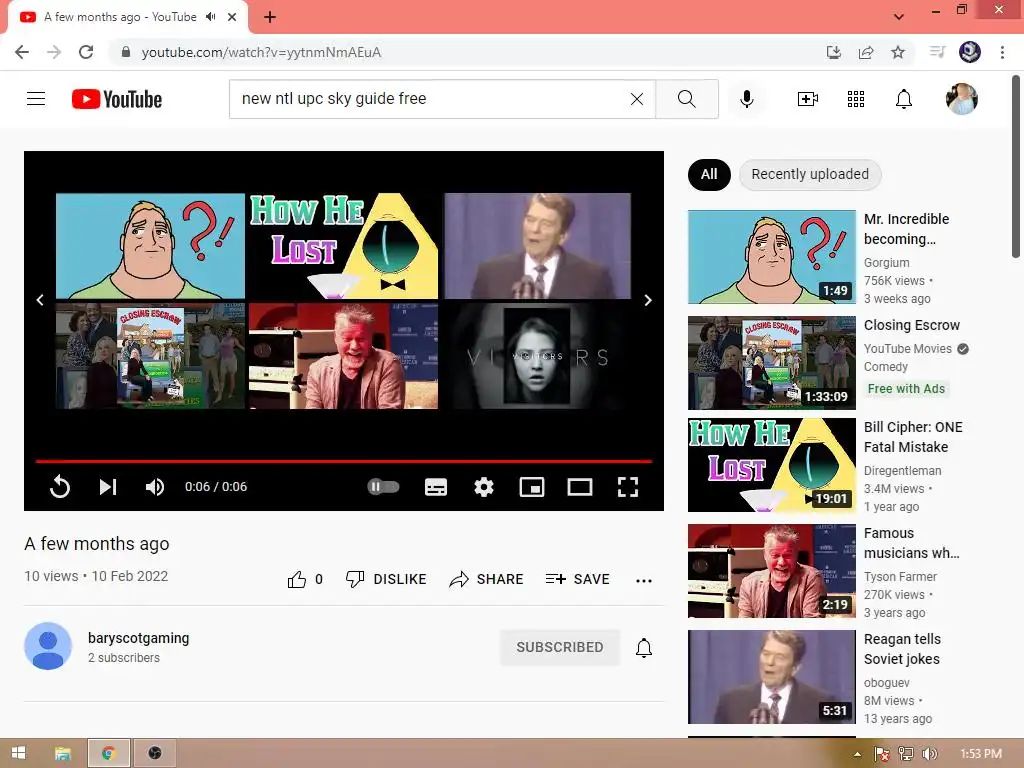Open the YouTube apps grid icon
The image size is (1024, 768).
(x=856, y=99)
